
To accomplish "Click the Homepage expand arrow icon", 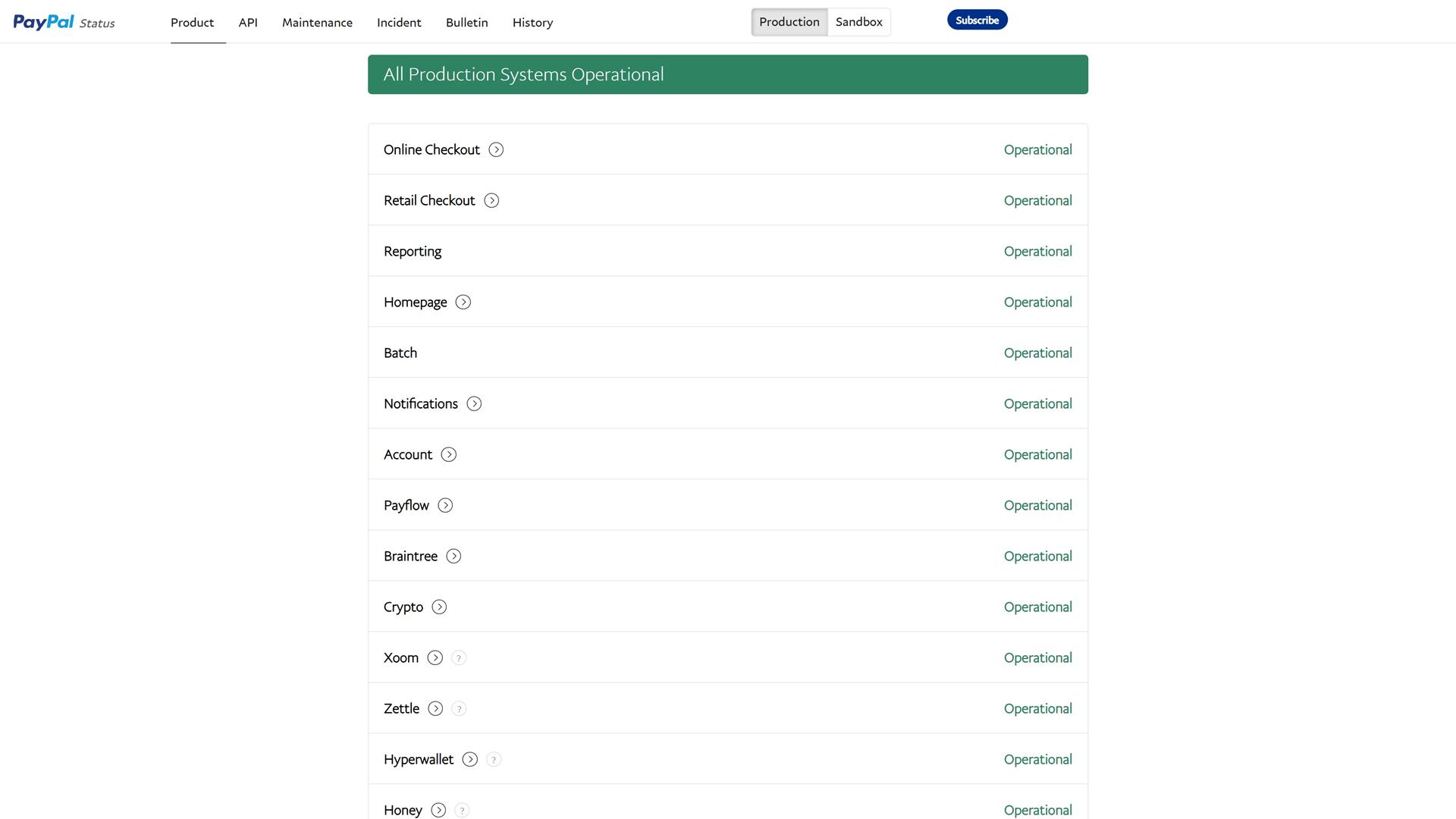I will (463, 302).
